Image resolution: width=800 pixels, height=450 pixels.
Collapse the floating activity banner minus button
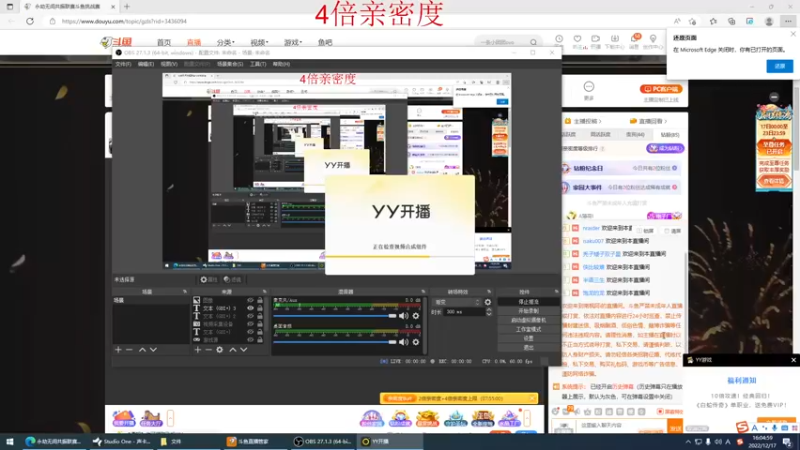pos(774,97)
